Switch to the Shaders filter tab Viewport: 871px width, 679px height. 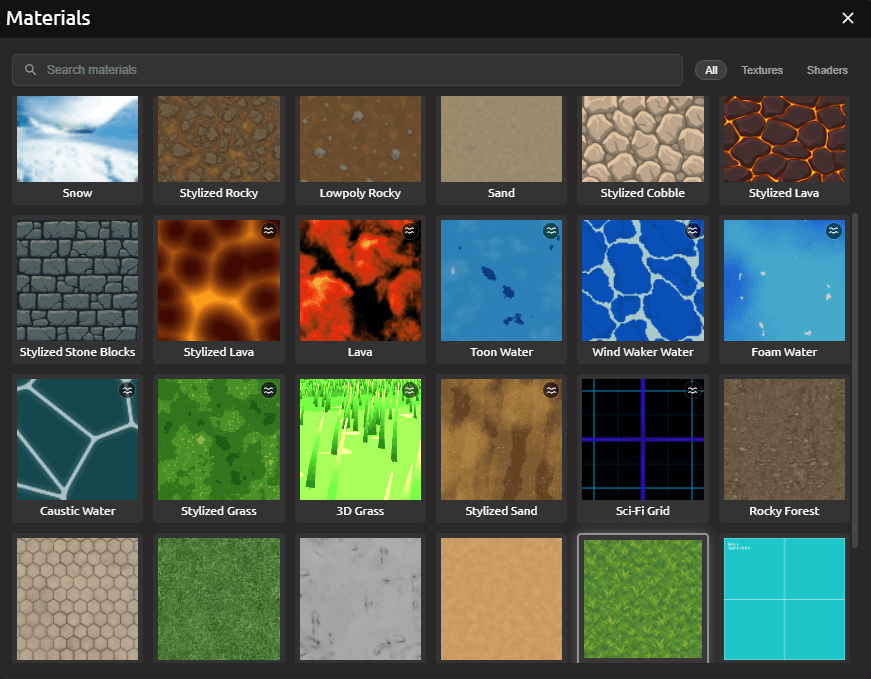[827, 70]
